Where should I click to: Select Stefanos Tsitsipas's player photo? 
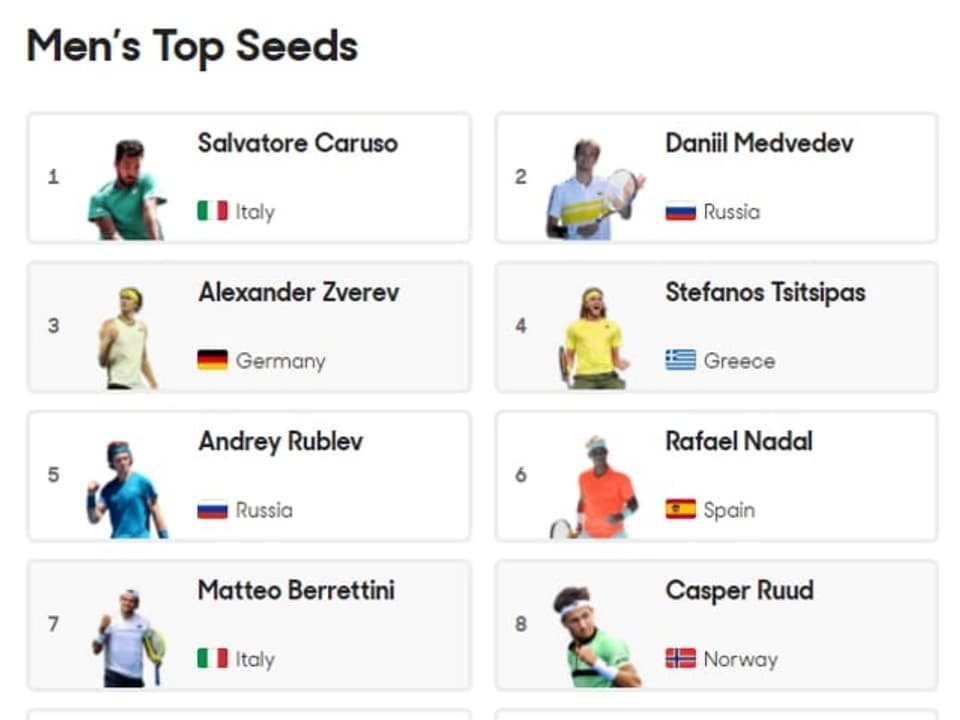[x=594, y=338]
